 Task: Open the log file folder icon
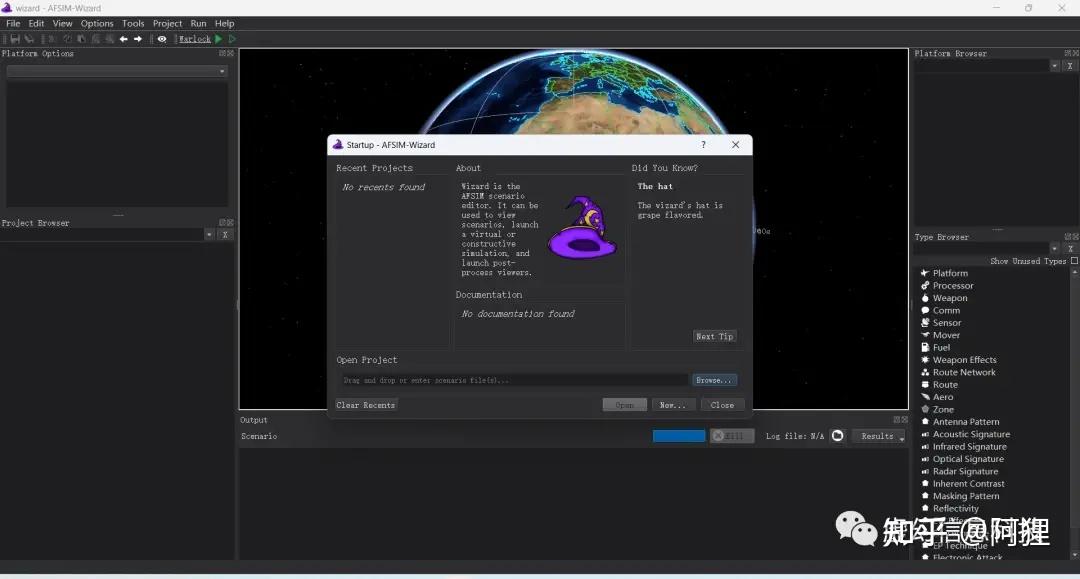pos(838,436)
